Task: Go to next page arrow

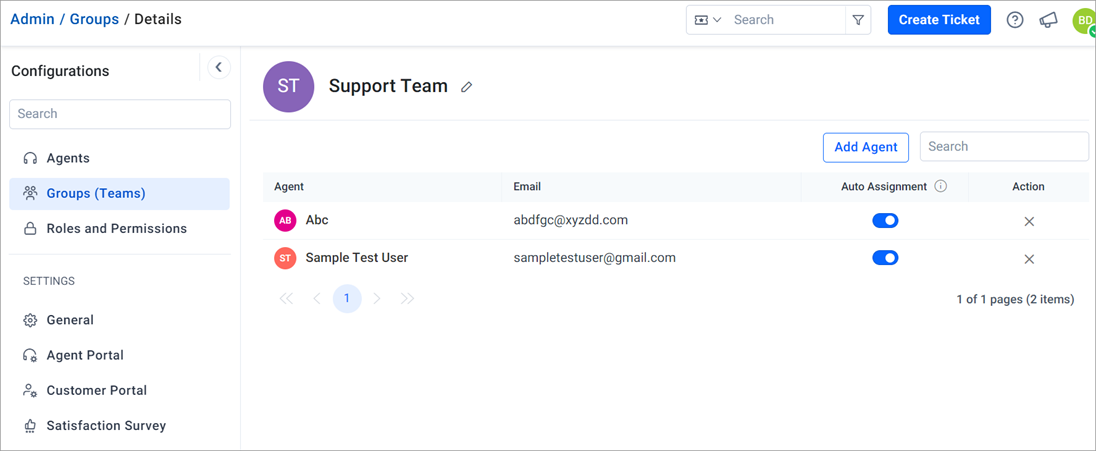Action: (377, 299)
